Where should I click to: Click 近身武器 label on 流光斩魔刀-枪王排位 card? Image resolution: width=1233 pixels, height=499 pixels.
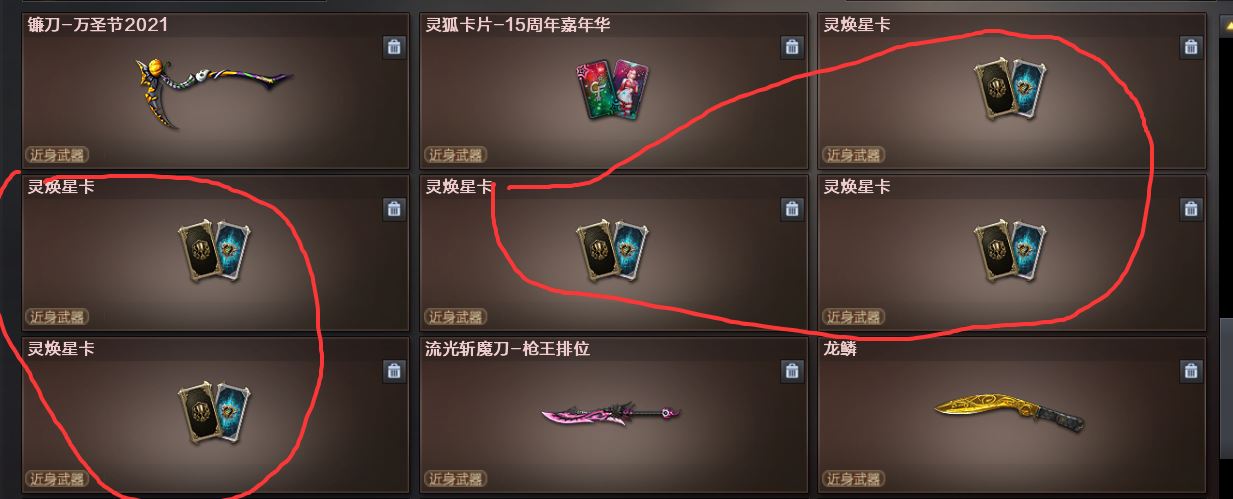tap(455, 479)
